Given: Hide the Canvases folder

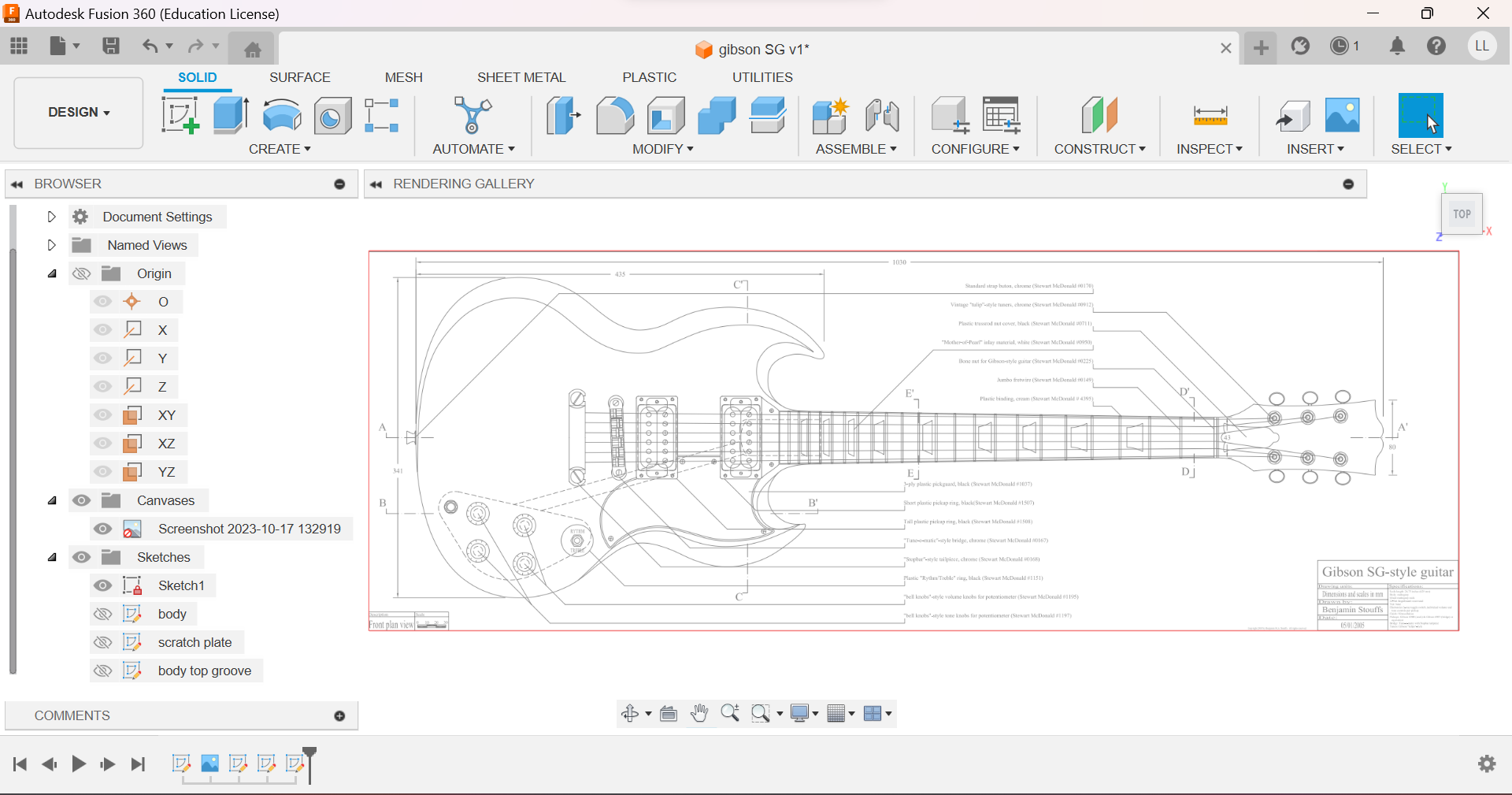Looking at the screenshot, I should [81, 500].
